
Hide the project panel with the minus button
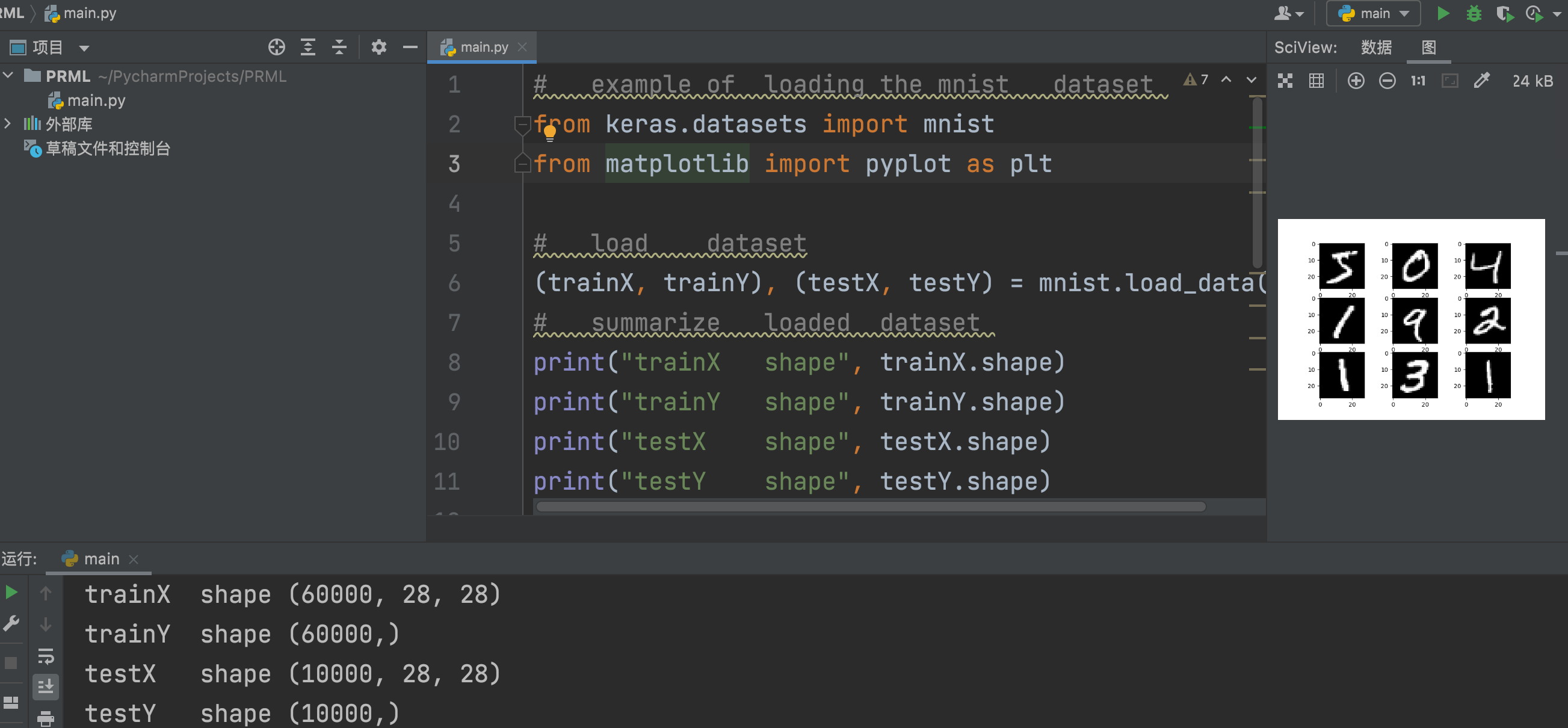click(x=410, y=47)
